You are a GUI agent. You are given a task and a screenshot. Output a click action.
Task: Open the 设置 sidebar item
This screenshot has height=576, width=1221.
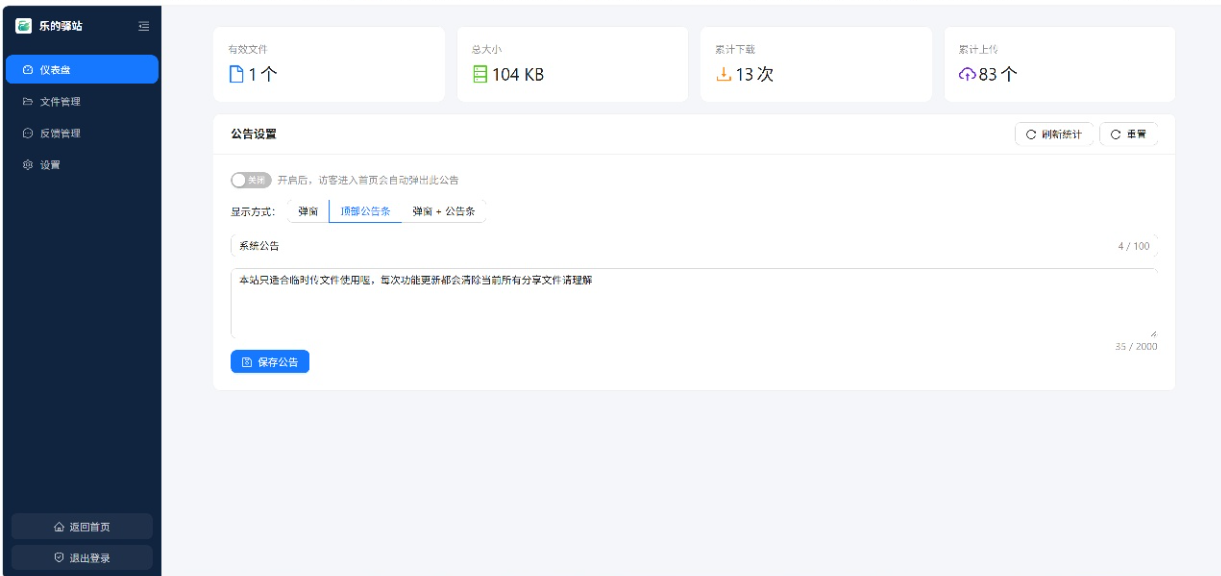81,165
